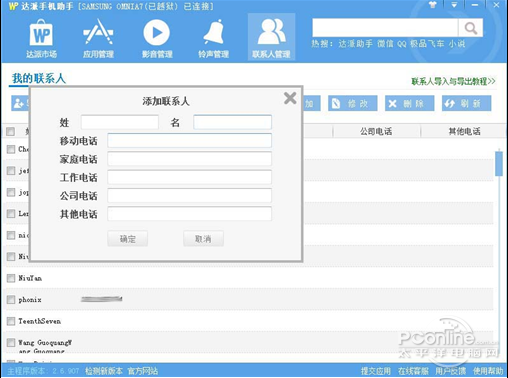Click 检测新版本 in status bar

coord(104,371)
